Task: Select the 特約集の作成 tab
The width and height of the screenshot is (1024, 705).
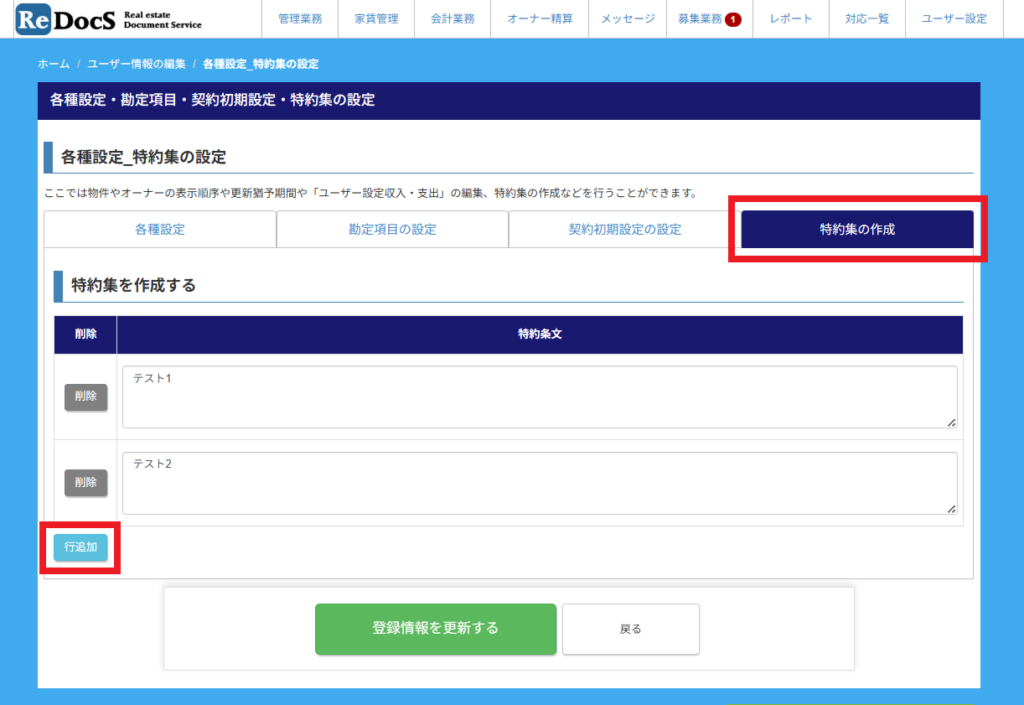Action: pos(857,229)
